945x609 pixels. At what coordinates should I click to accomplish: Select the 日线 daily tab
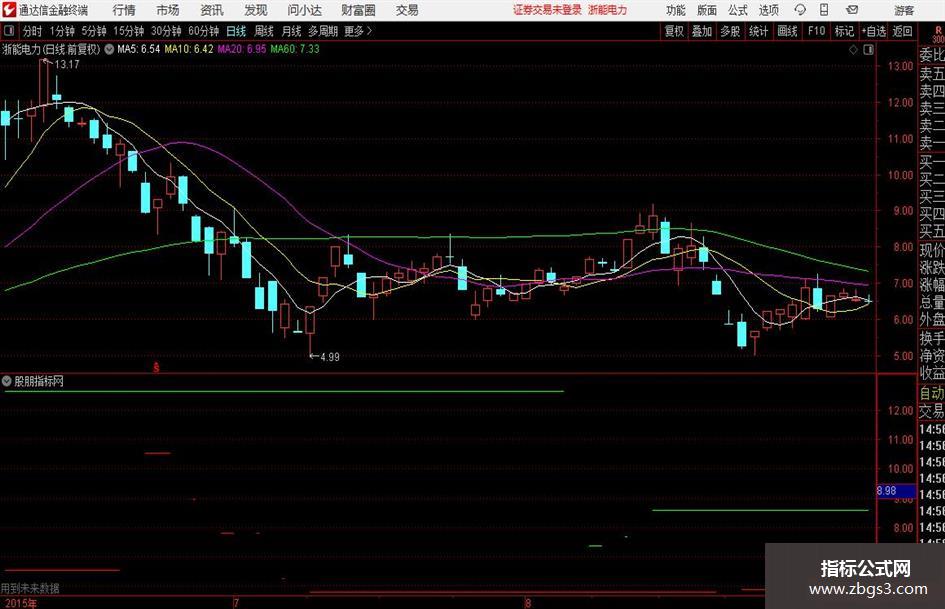pos(236,31)
